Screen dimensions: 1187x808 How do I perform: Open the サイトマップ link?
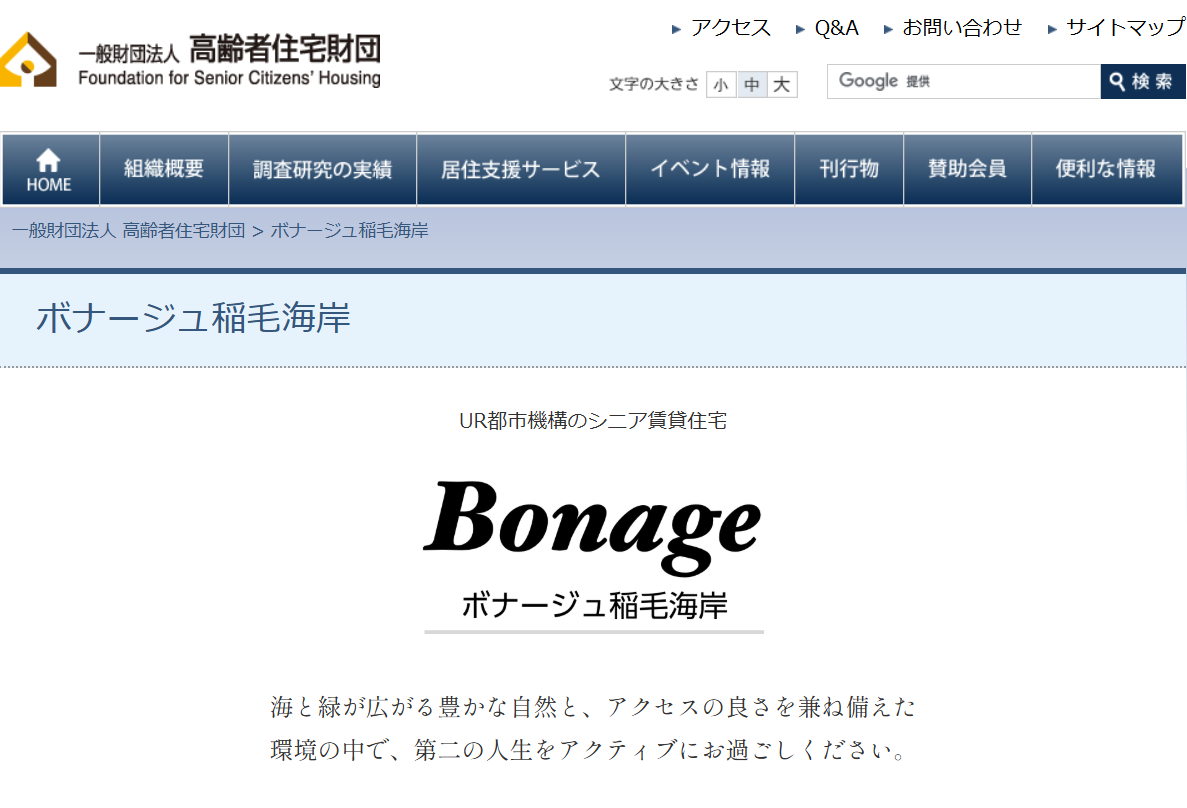tap(1125, 28)
